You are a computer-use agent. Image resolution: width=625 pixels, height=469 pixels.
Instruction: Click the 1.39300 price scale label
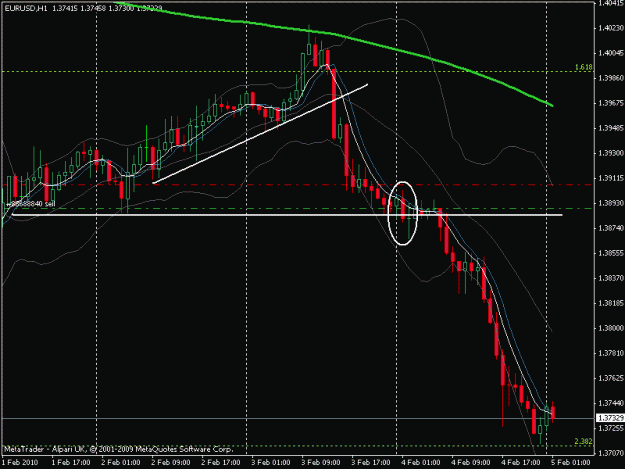click(610, 153)
